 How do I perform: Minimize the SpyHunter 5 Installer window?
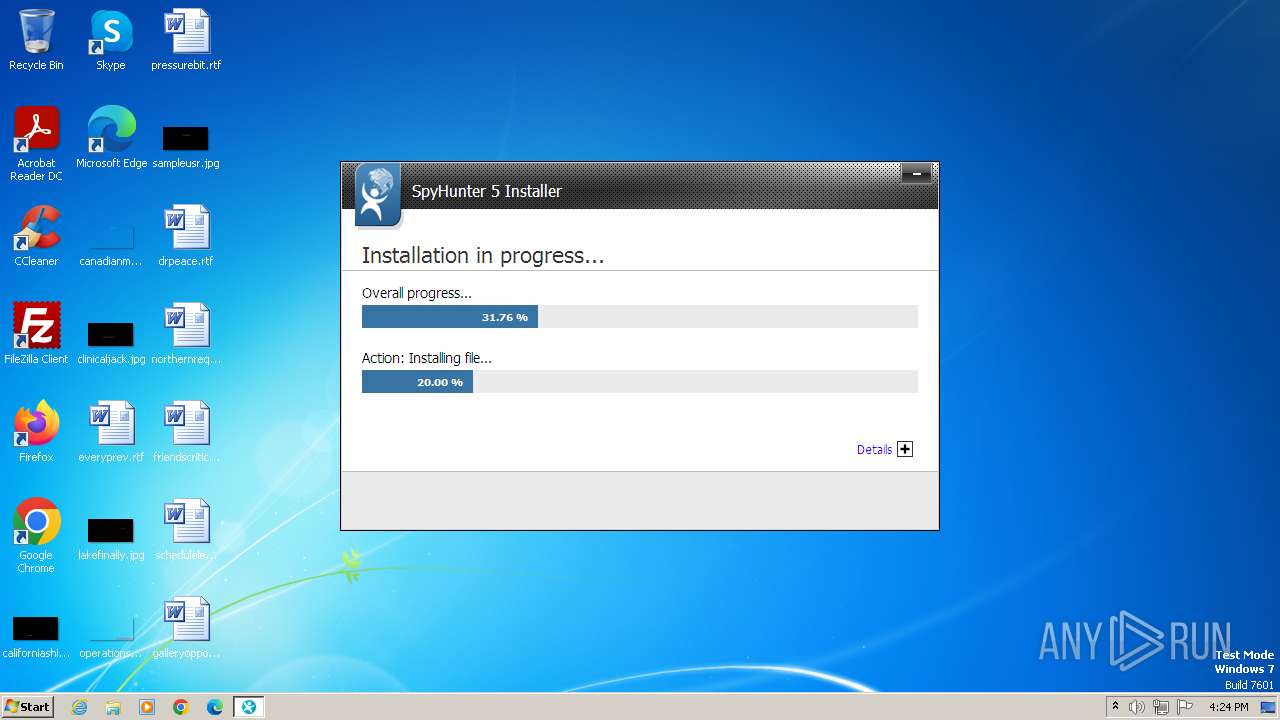[x=916, y=175]
